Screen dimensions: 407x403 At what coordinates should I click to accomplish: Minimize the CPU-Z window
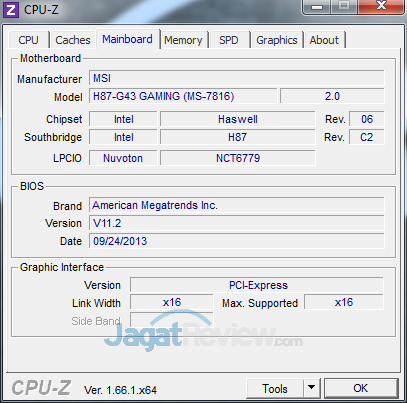point(317,7)
